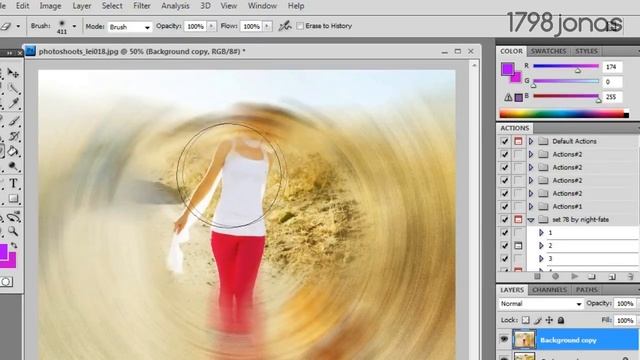Open Opacity slider arrow in options bar
Screen dimensions: 640x360
point(211,26)
